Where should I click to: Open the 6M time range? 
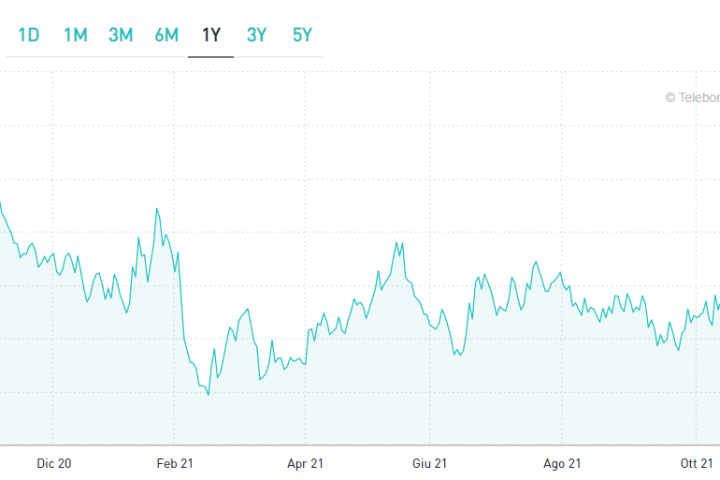click(x=166, y=35)
